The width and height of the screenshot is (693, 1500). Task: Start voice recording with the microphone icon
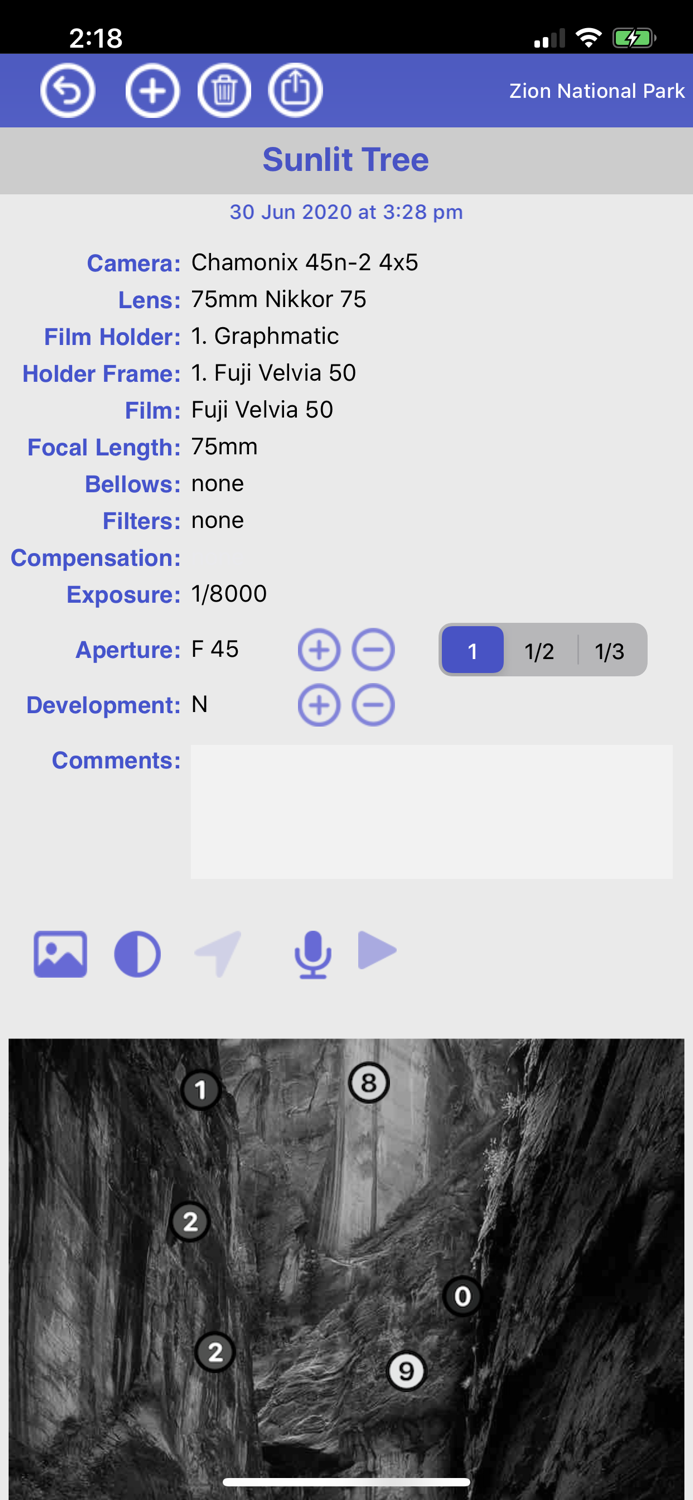pyautogui.click(x=312, y=953)
